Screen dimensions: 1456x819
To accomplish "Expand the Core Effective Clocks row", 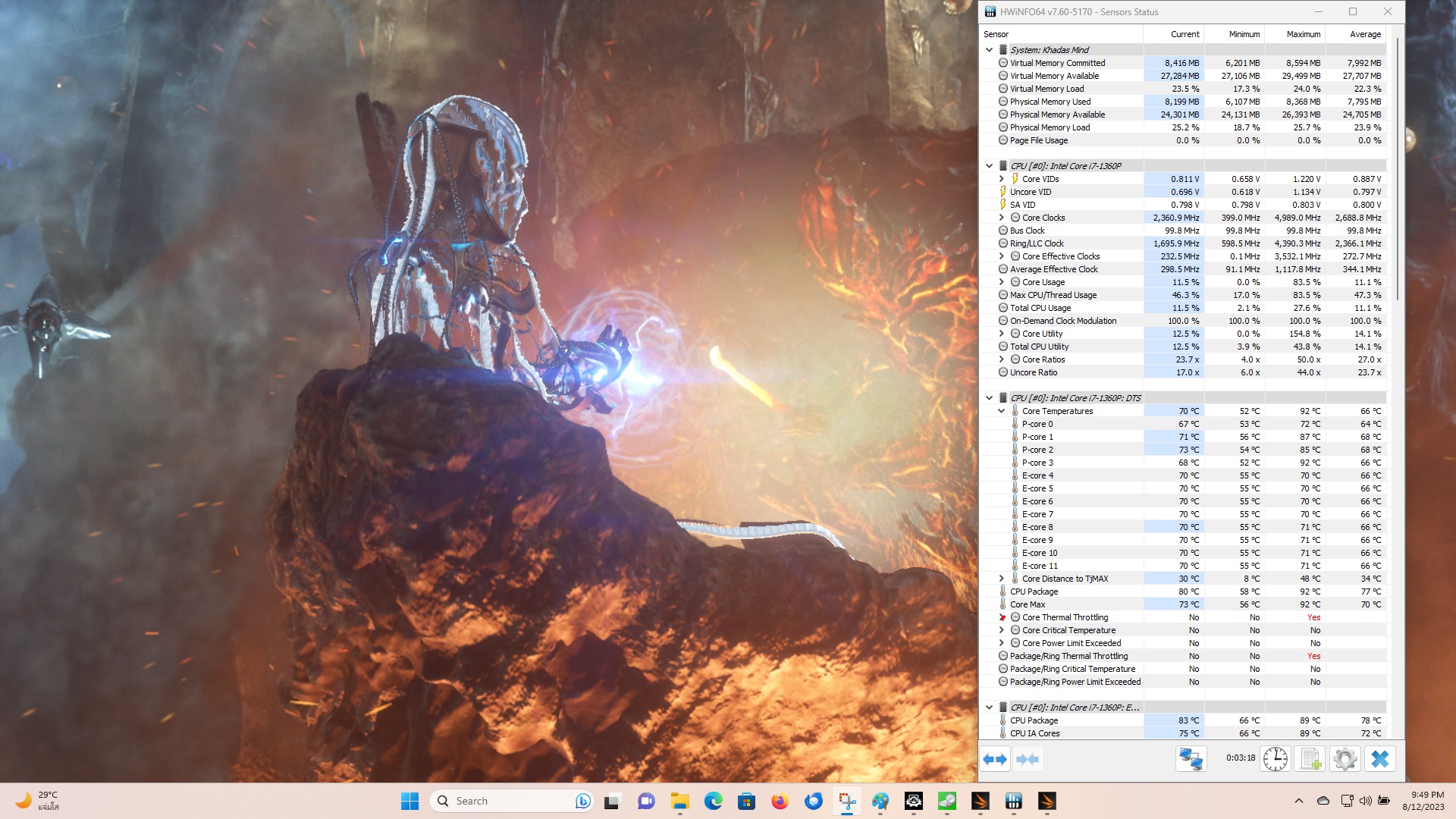I will 1001,256.
